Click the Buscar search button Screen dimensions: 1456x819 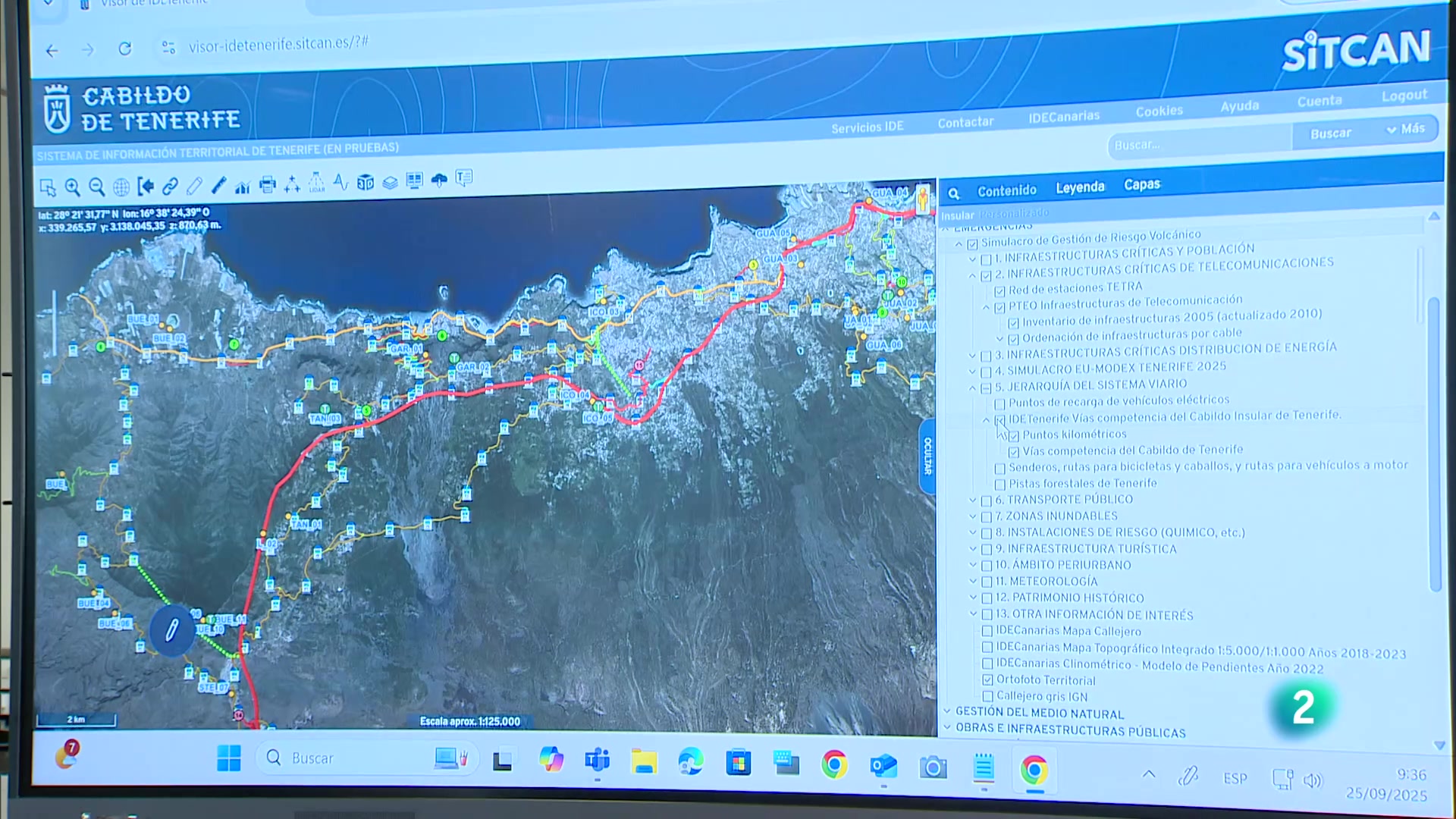[x=1330, y=133]
